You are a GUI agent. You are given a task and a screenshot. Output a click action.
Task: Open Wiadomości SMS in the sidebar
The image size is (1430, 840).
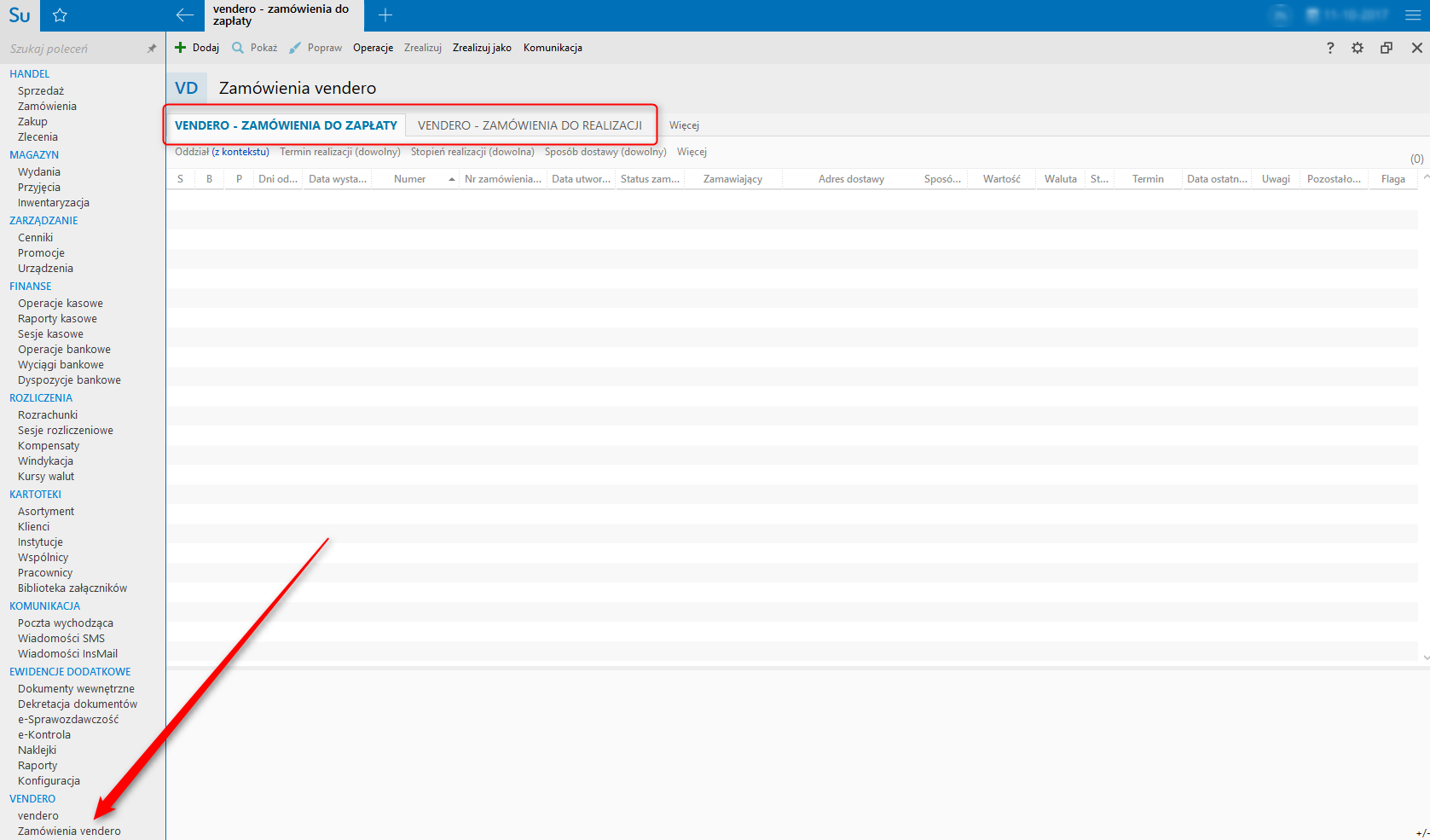click(x=61, y=639)
